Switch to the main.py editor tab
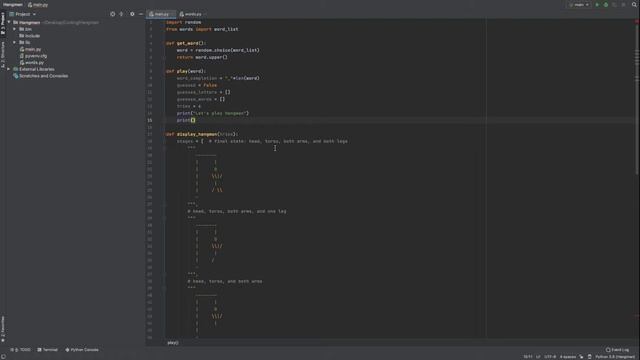Viewport: 640px width, 360px height. 161,14
